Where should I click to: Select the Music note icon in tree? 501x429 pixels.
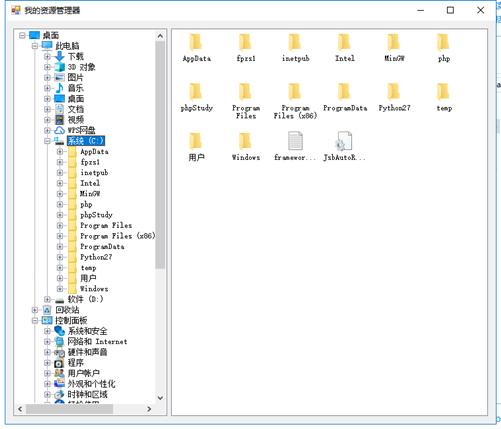click(x=59, y=88)
